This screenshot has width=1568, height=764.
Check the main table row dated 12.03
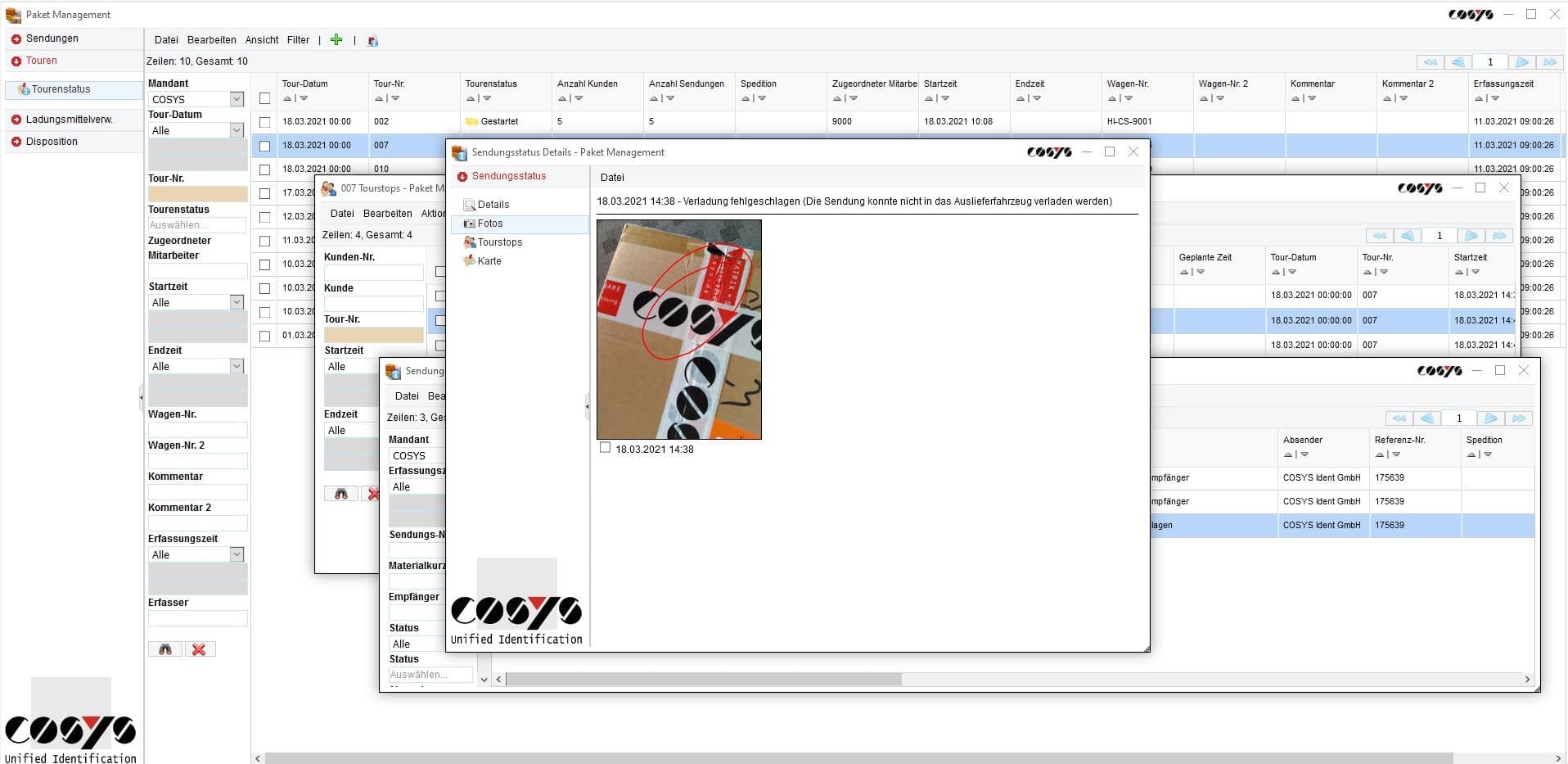[264, 217]
